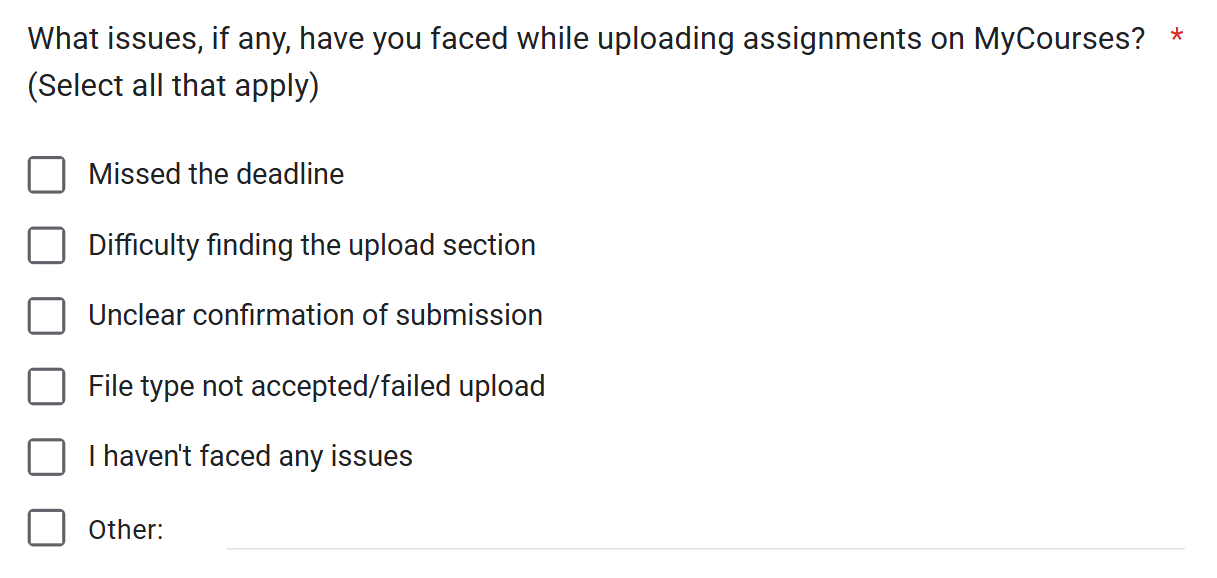Click the '(Select all that apply)' hint text
This screenshot has width=1217, height=578.
pos(173,86)
